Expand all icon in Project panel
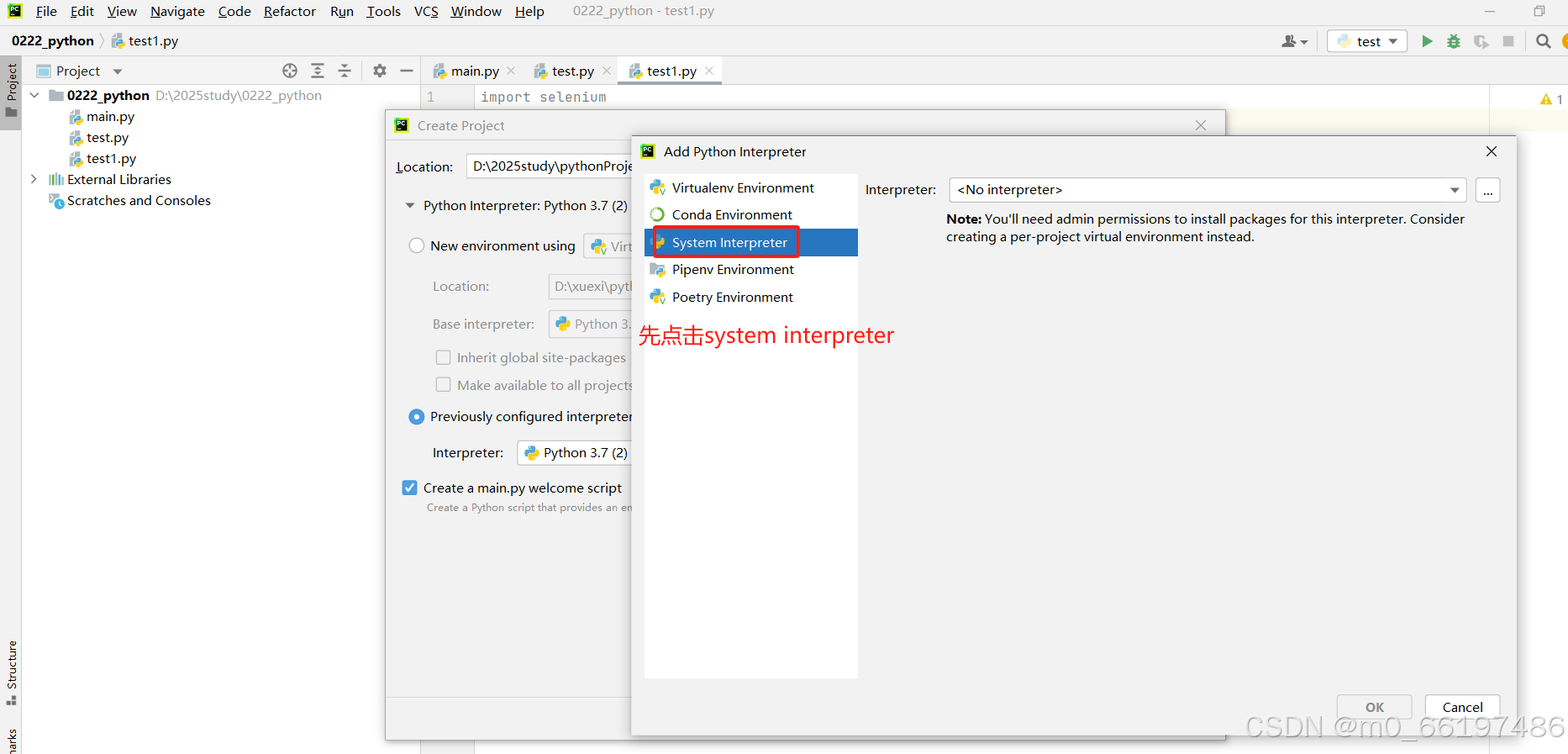1568x754 pixels. click(x=318, y=71)
